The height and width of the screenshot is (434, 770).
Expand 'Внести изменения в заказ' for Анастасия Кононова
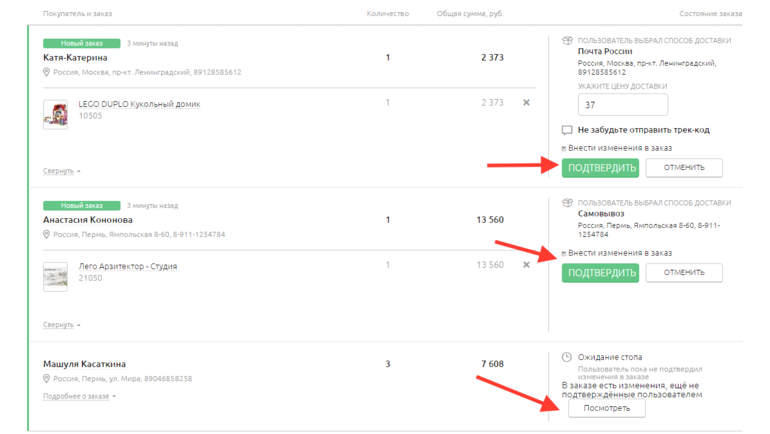[x=619, y=253]
